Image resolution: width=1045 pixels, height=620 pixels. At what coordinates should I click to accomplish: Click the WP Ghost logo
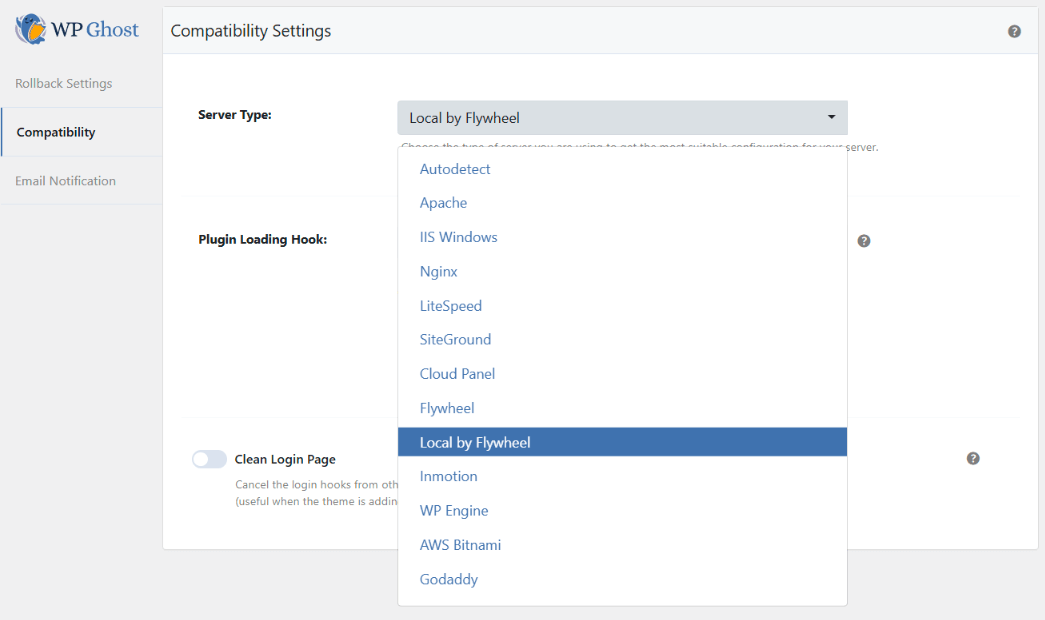click(x=77, y=30)
